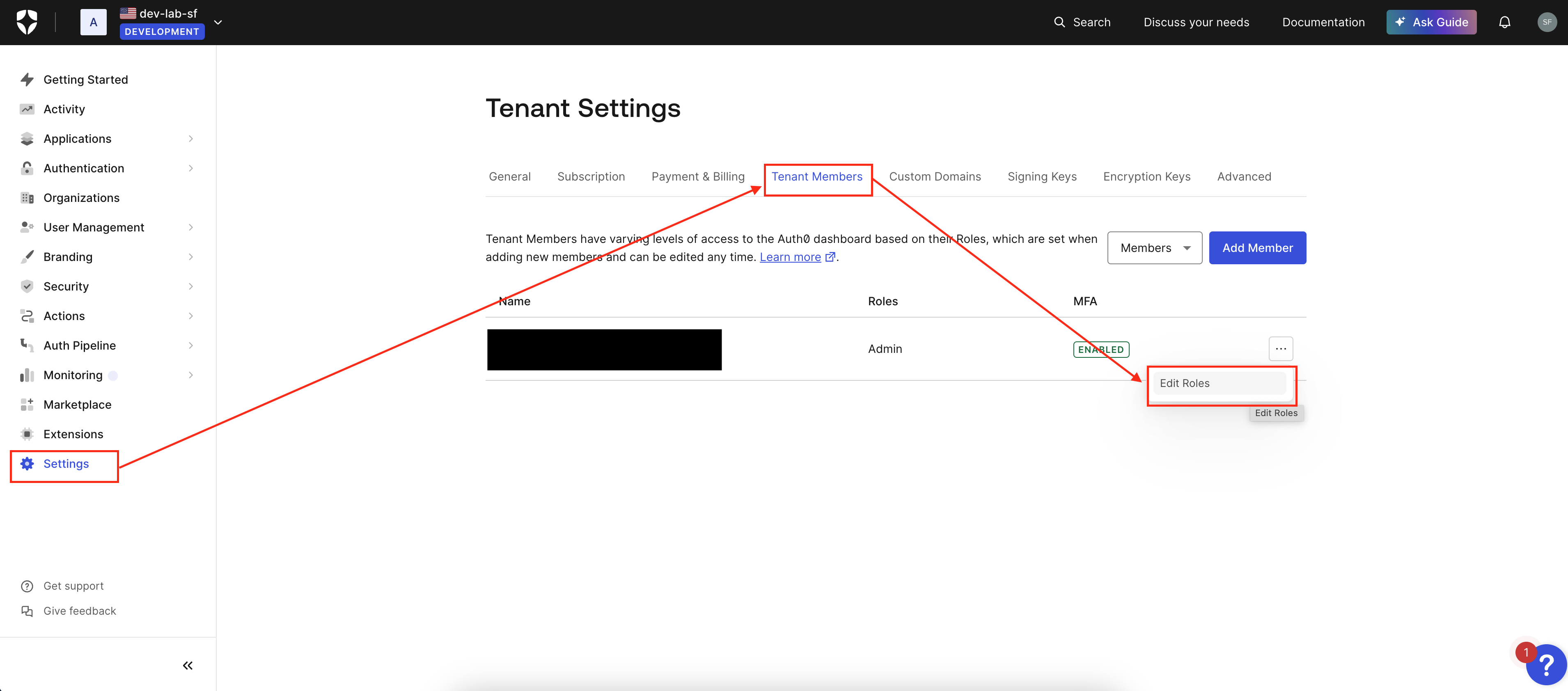Image resolution: width=1568 pixels, height=691 pixels.
Task: Expand the Actions submenu chevron
Action: pyautogui.click(x=191, y=316)
